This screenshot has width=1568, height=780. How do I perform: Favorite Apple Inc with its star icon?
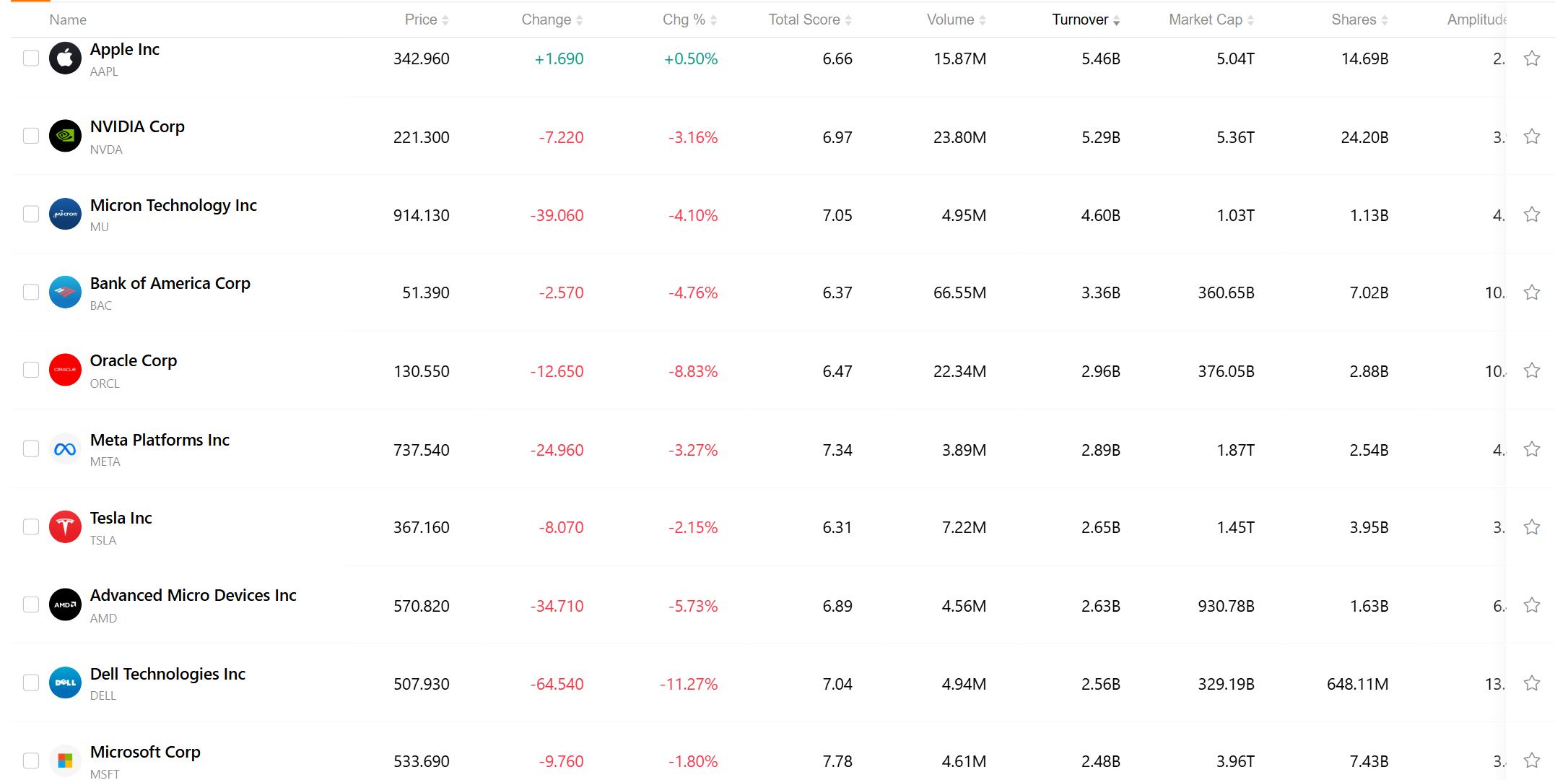pos(1531,58)
